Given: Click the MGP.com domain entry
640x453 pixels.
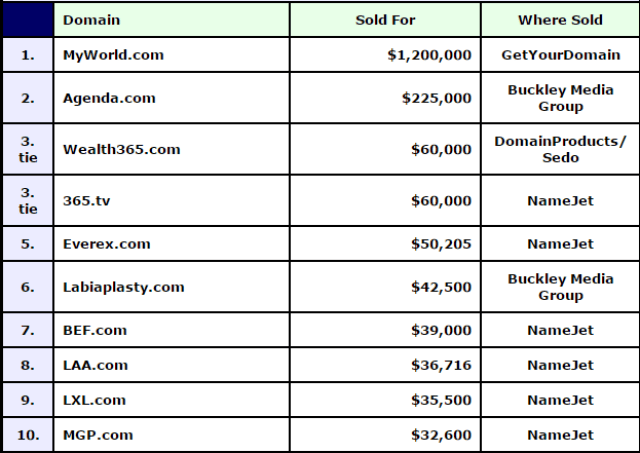Looking at the screenshot, I should click(98, 435).
